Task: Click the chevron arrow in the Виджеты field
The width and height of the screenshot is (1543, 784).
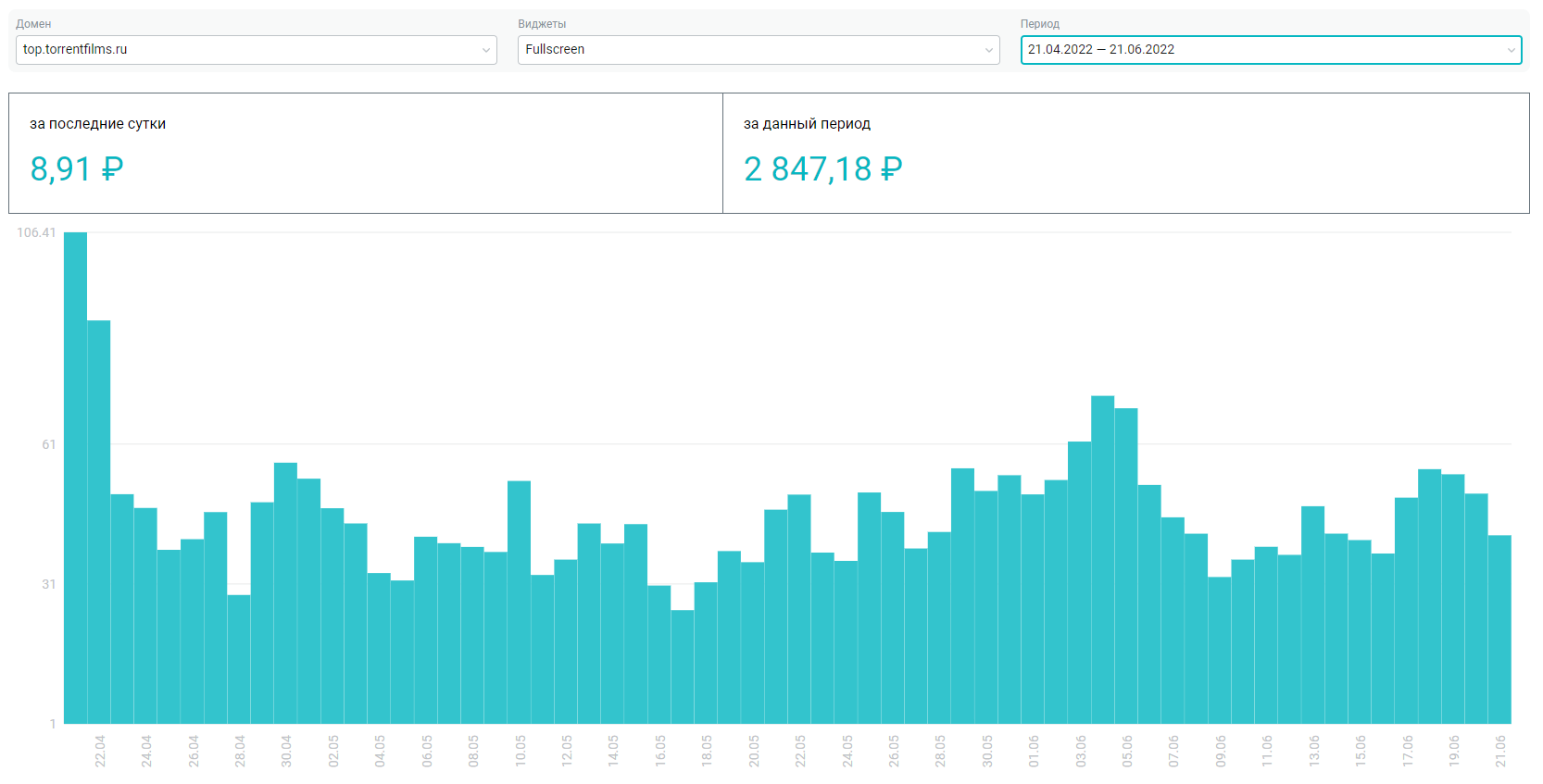Action: point(988,50)
